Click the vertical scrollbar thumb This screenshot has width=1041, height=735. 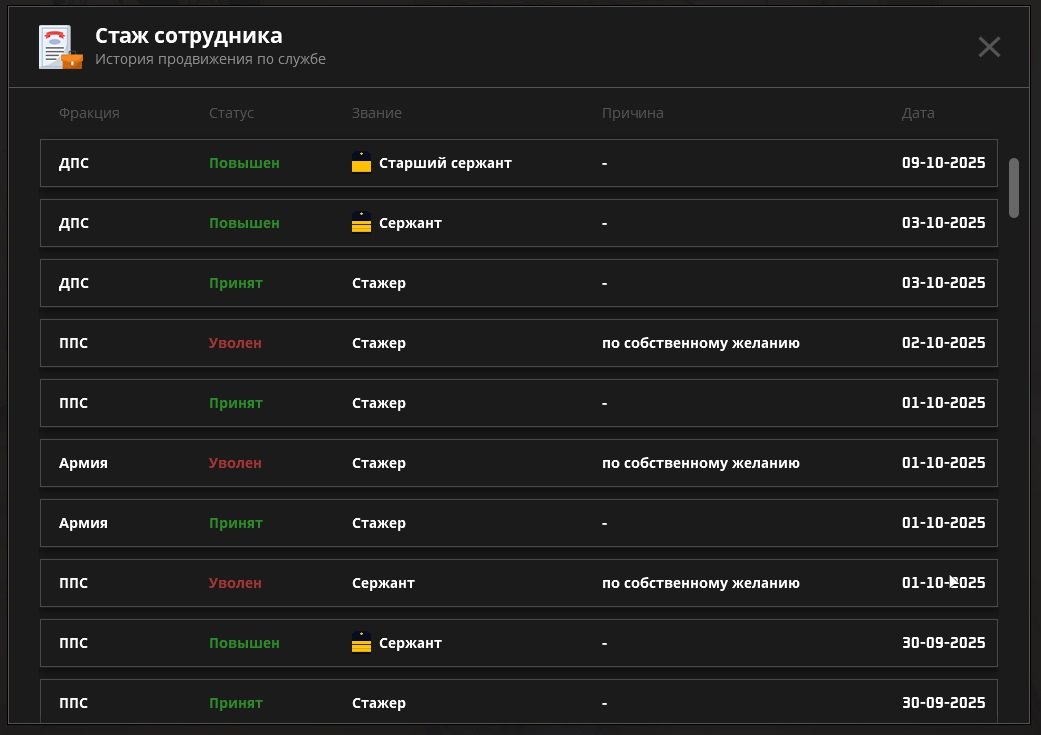[x=1013, y=187]
